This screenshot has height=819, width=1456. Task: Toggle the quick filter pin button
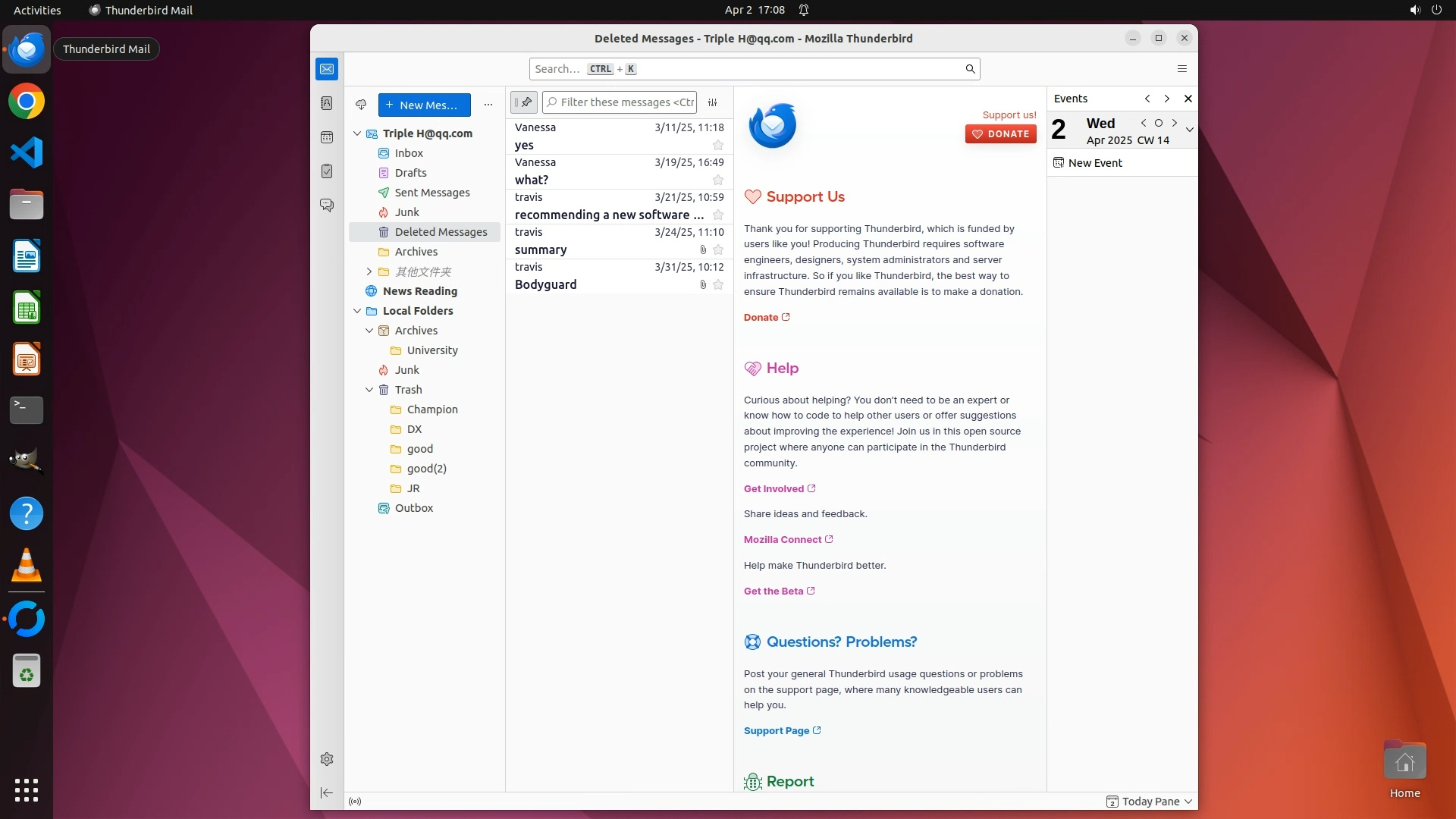[524, 102]
